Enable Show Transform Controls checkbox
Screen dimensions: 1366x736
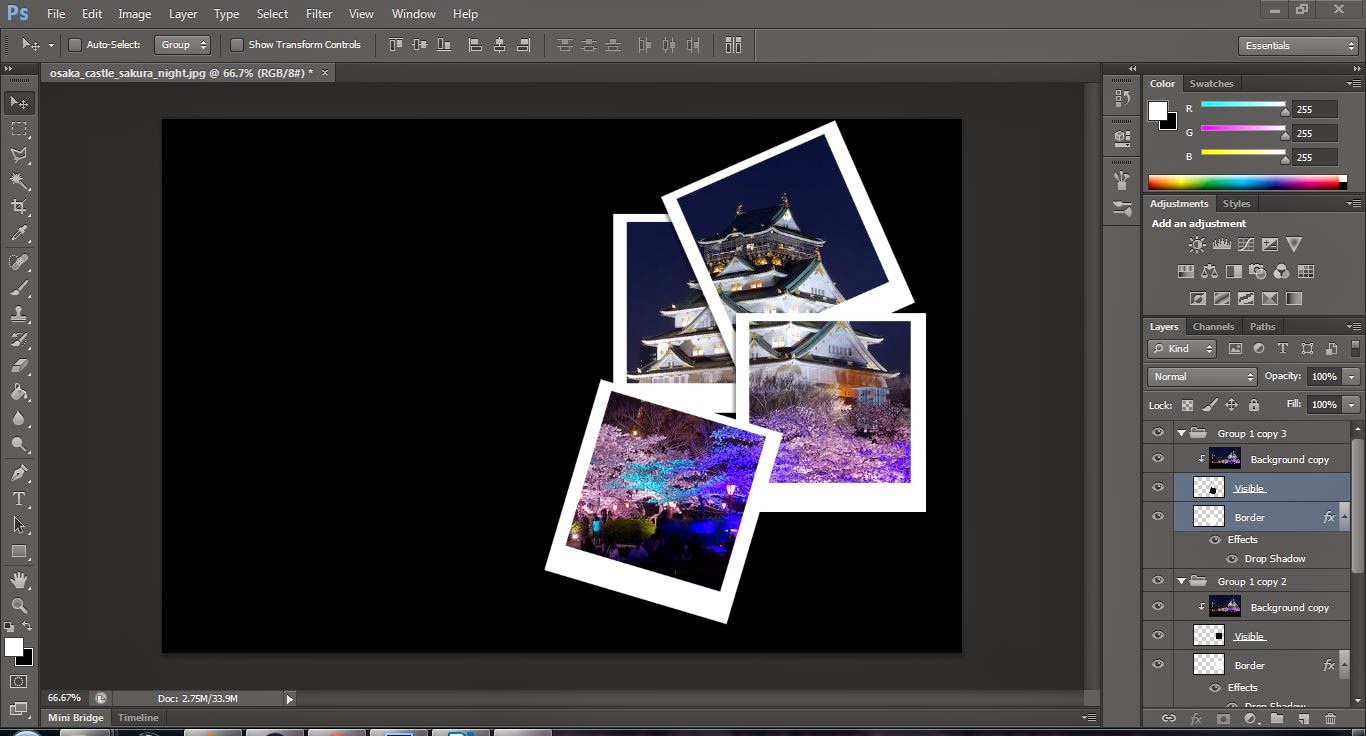tap(237, 45)
